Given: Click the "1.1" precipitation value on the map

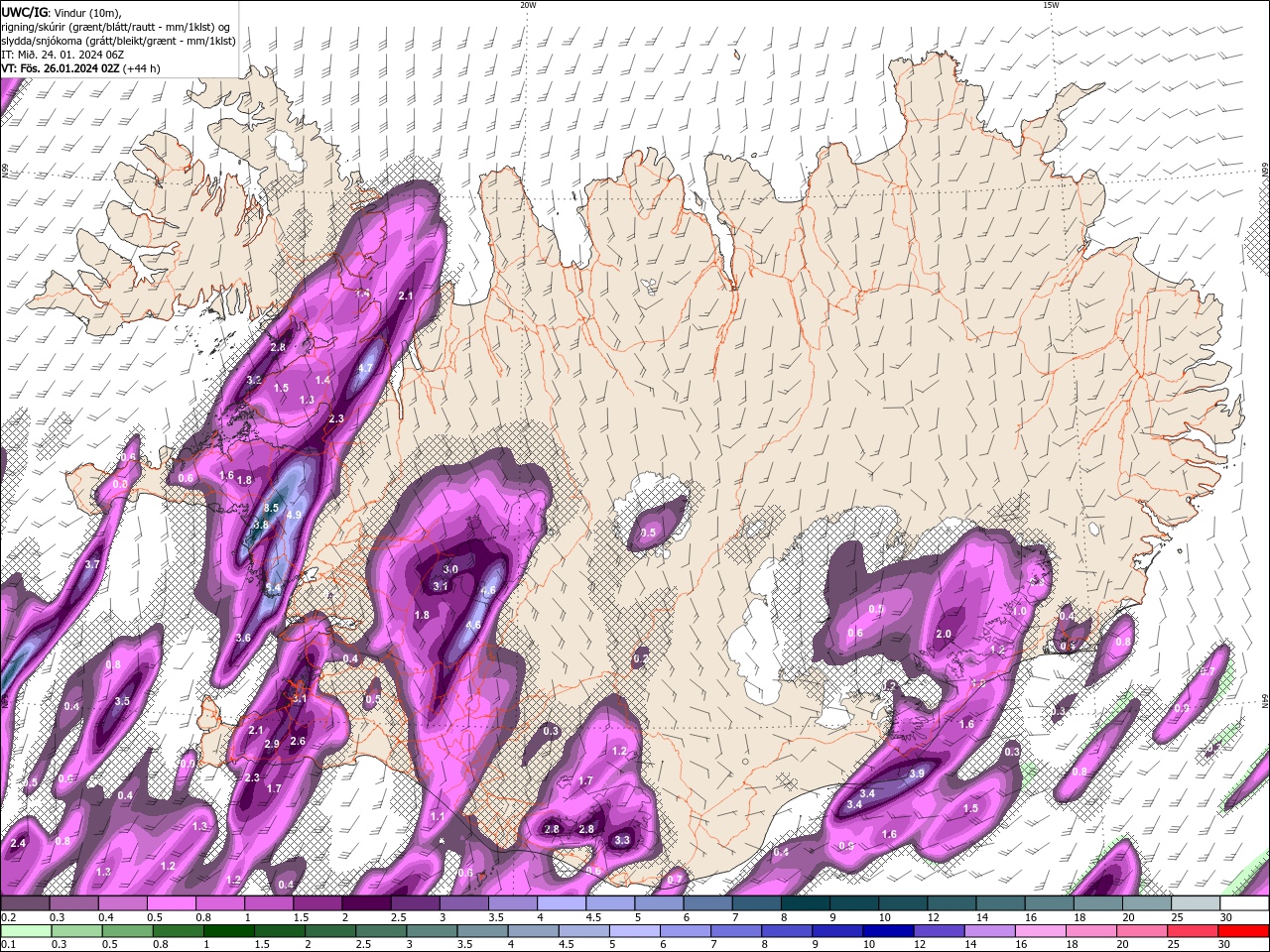Looking at the screenshot, I should [438, 816].
